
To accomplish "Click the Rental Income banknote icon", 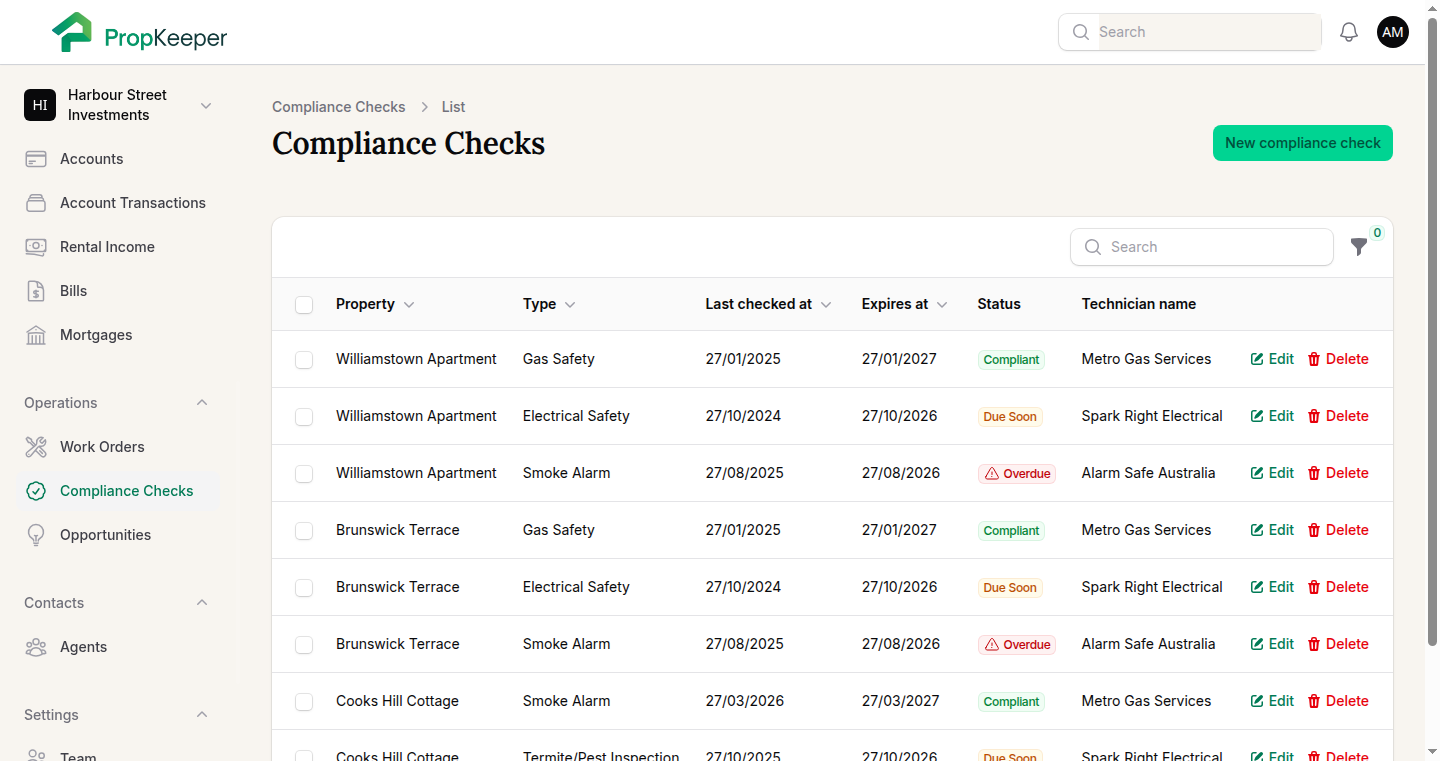I will 36,247.
